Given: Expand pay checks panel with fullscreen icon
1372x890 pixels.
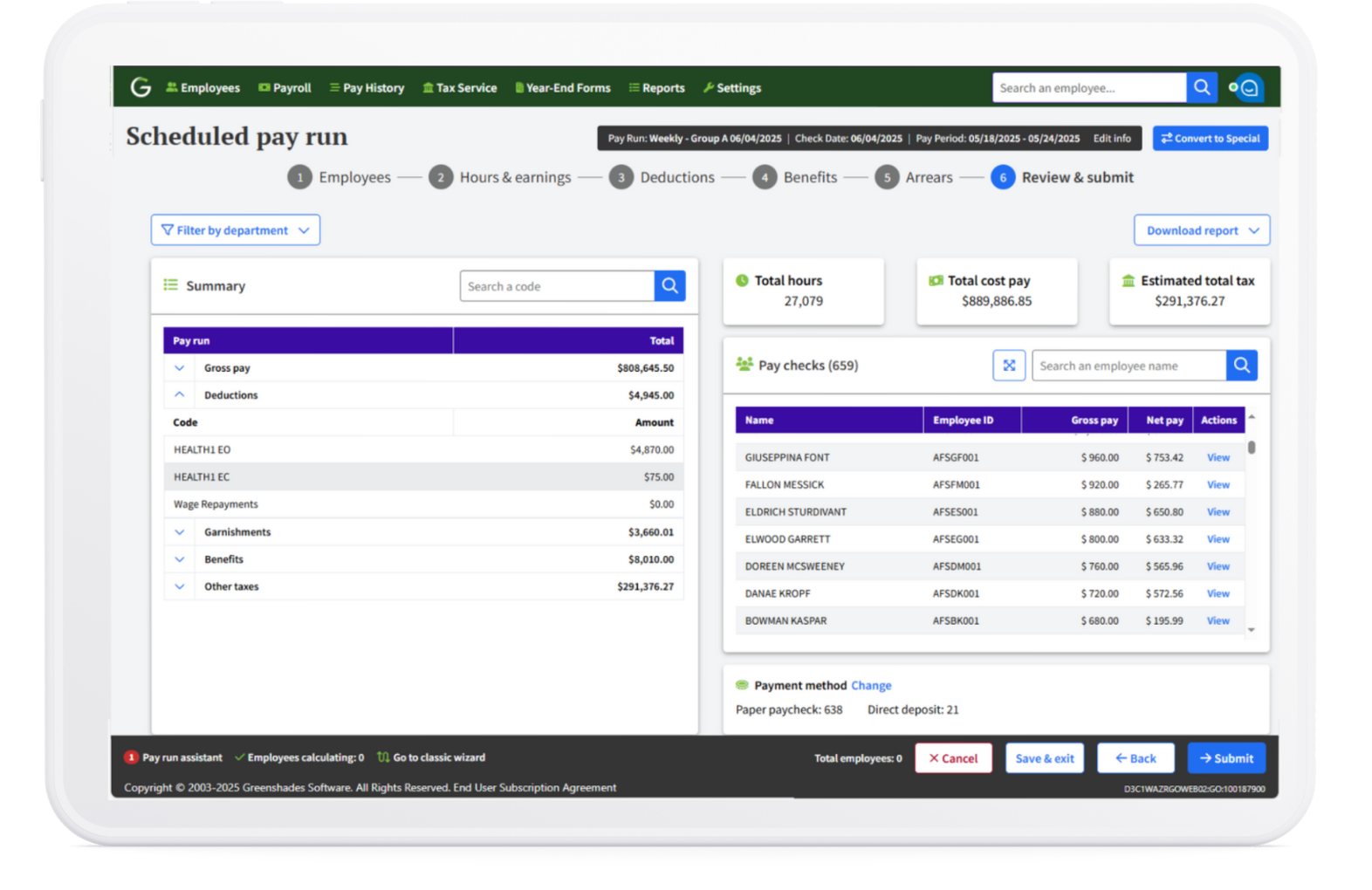Looking at the screenshot, I should 1009,366.
